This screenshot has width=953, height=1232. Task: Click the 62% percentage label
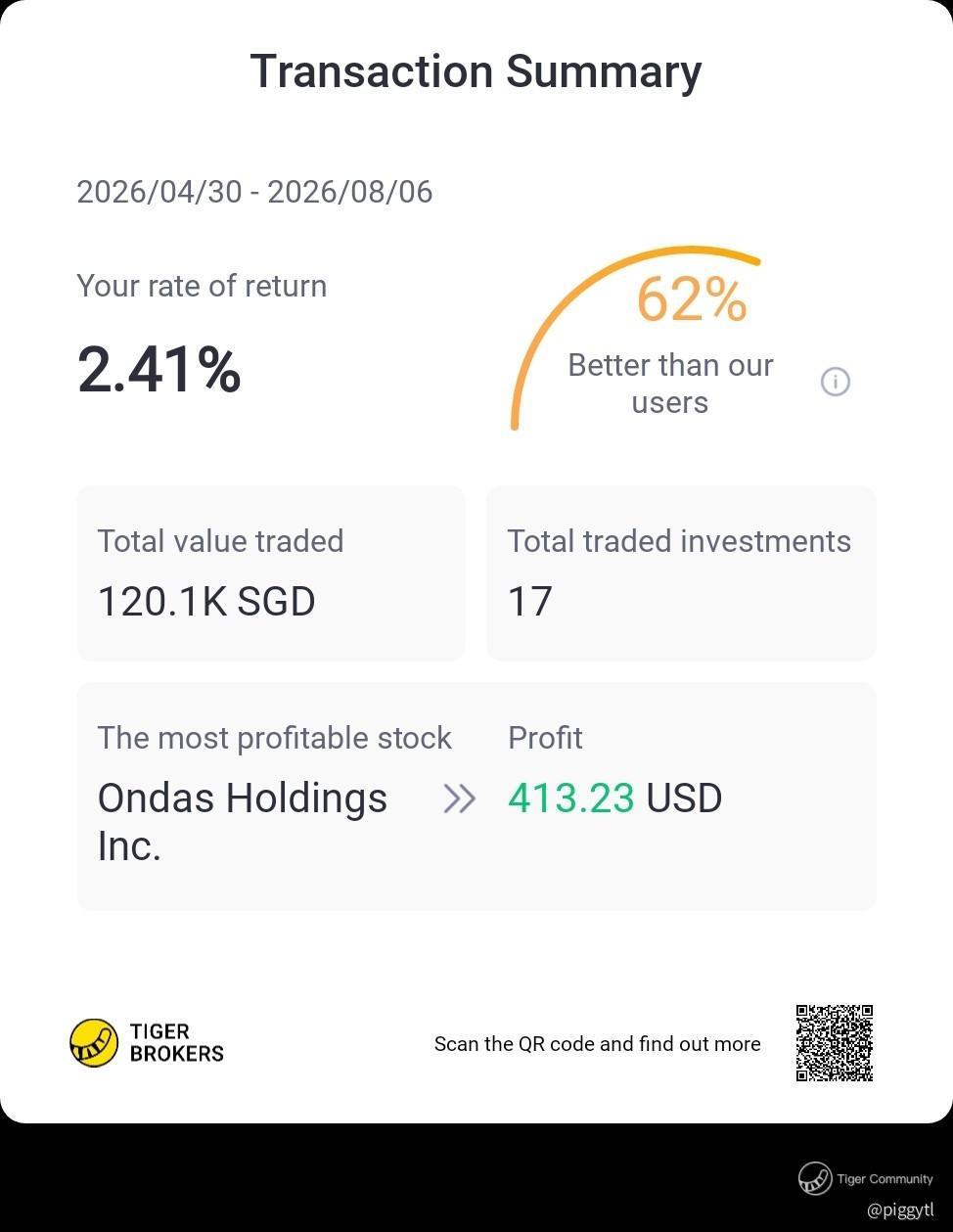pos(692,299)
